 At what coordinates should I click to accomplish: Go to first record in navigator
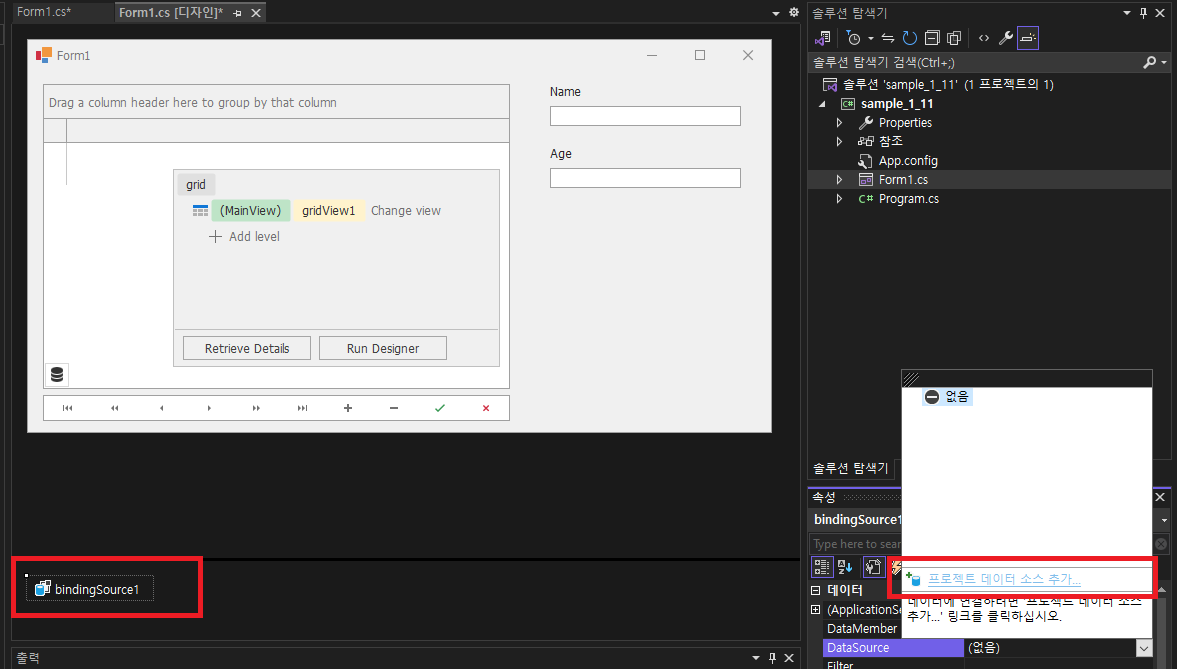pos(68,408)
